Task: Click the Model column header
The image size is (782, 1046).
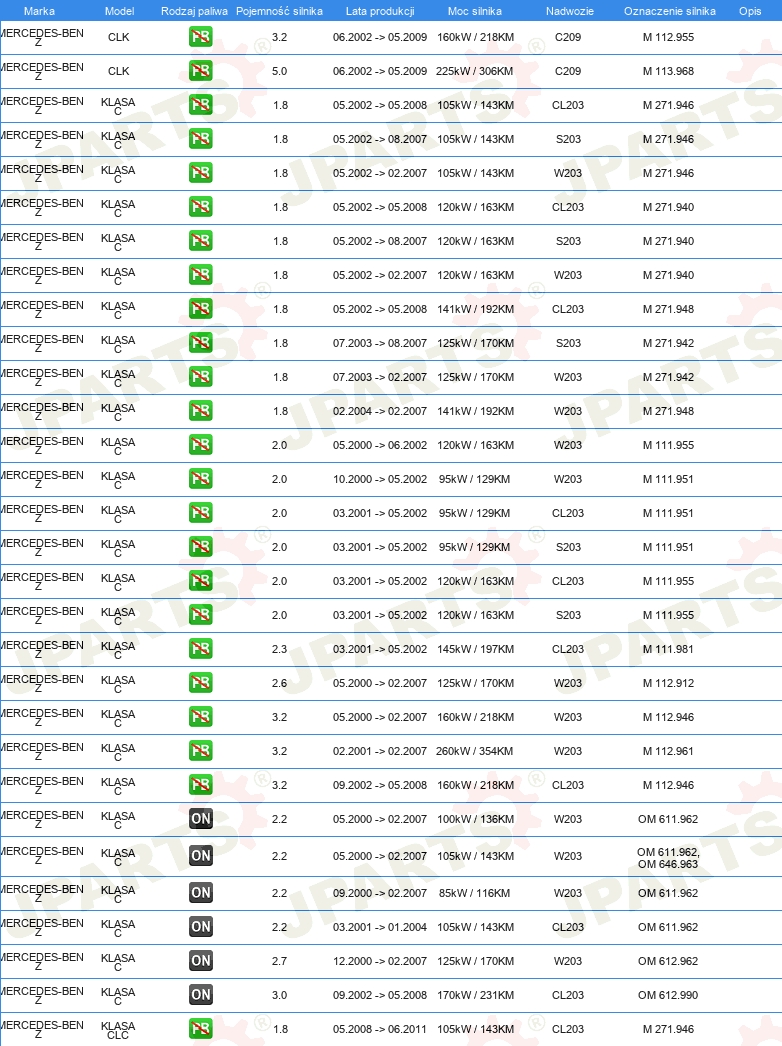Action: tap(119, 11)
